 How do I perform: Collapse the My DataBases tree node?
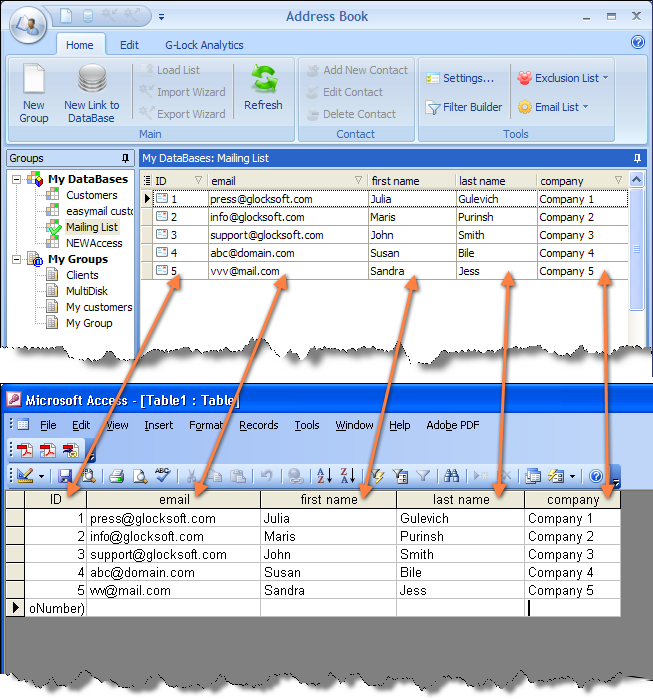(x=17, y=179)
